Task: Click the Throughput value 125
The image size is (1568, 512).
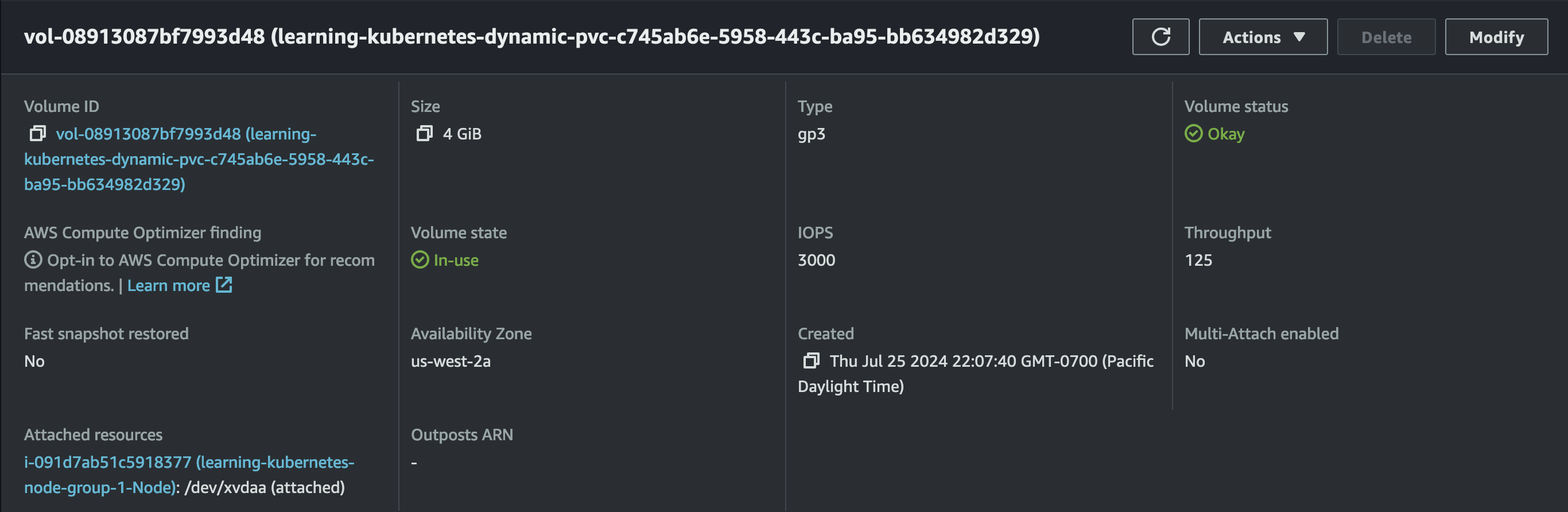Action: pyautogui.click(x=1198, y=260)
